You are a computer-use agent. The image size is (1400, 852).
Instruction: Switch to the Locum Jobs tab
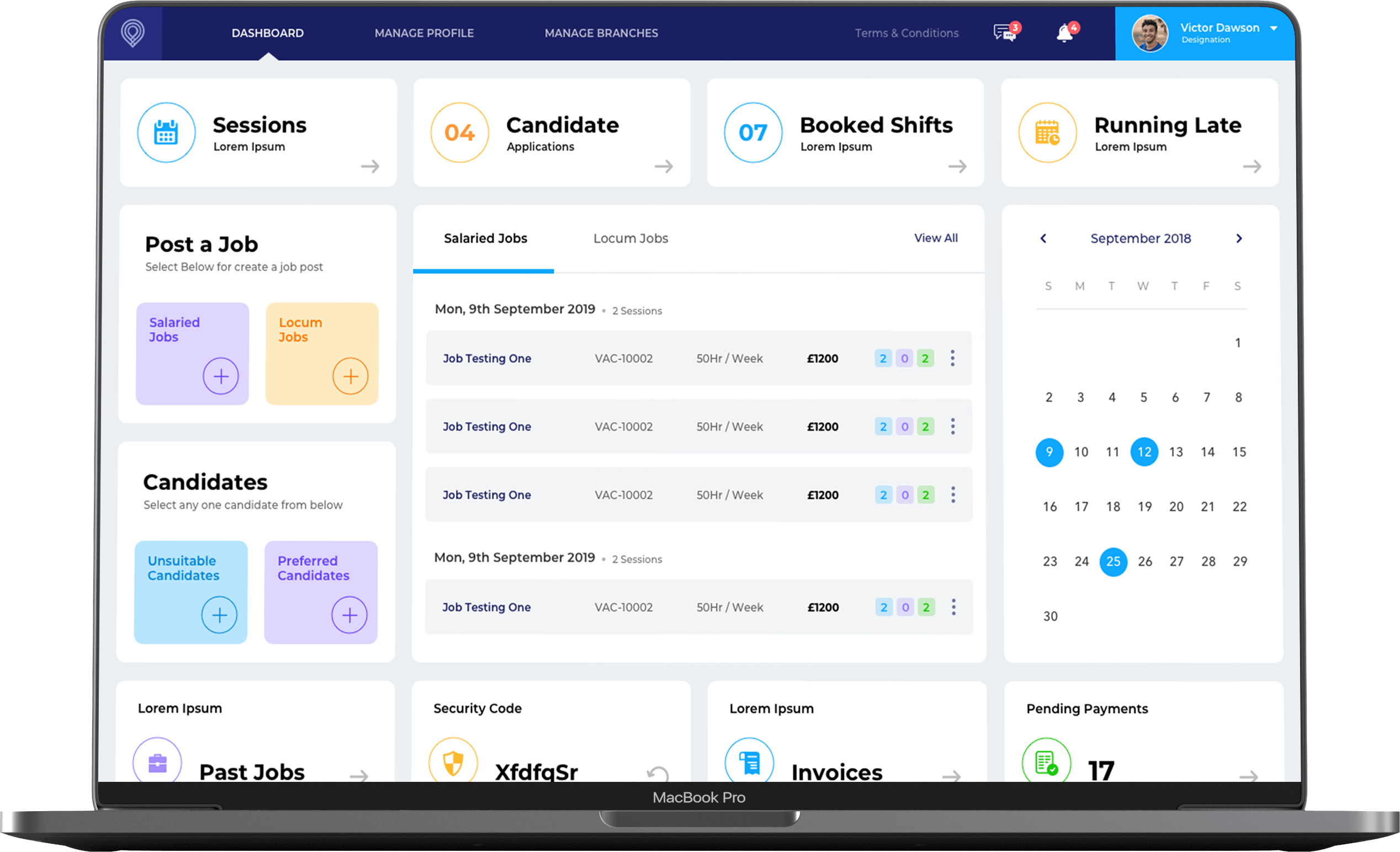click(x=630, y=238)
